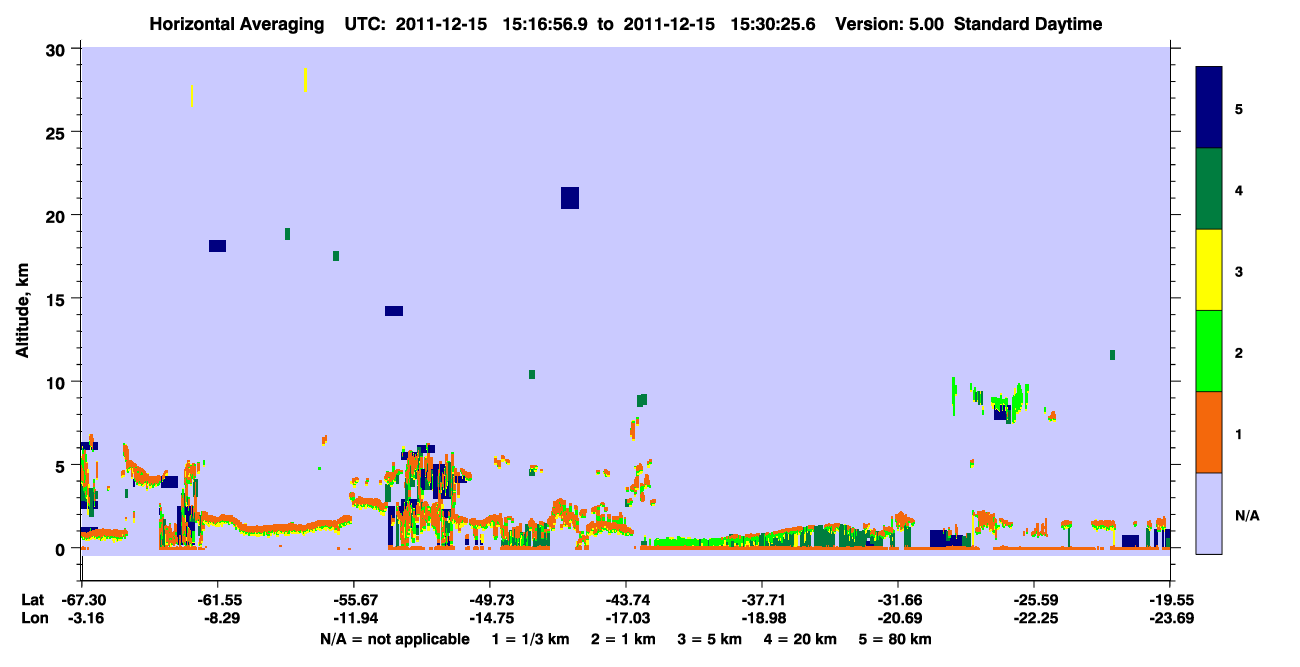Click the end time '15:30:25.6' in title

[775, 24]
